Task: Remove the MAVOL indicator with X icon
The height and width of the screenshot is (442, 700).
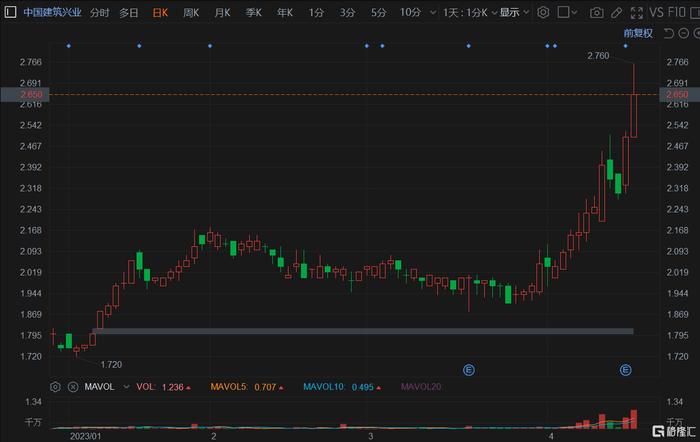Action: [73, 387]
